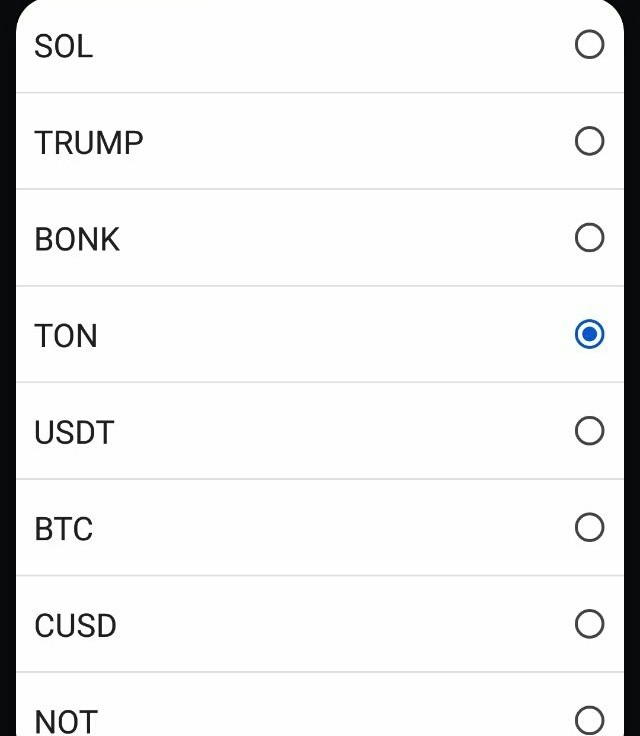Click the BONK text label

(x=77, y=239)
